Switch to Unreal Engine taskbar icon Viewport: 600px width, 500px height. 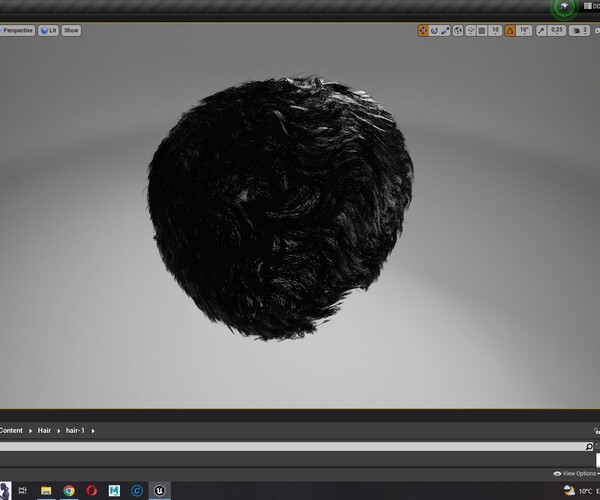pyautogui.click(x=159, y=490)
